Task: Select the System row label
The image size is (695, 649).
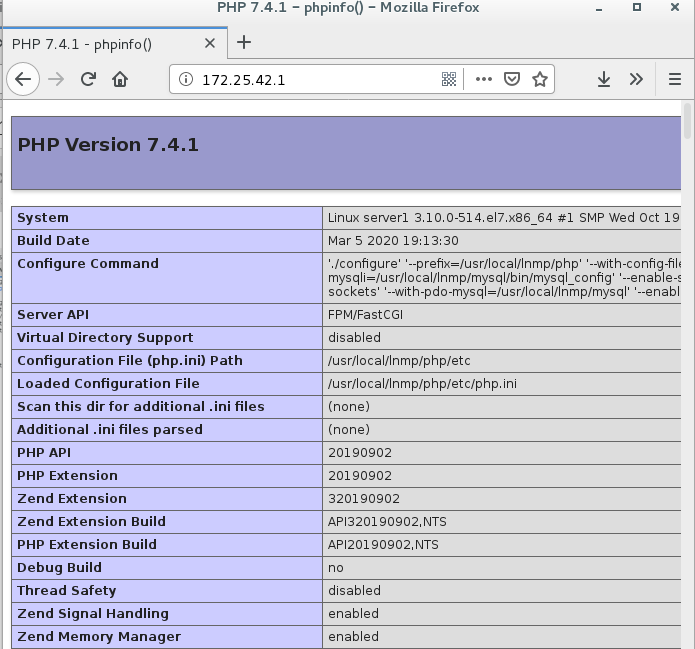Action: pyautogui.click(x=43, y=218)
